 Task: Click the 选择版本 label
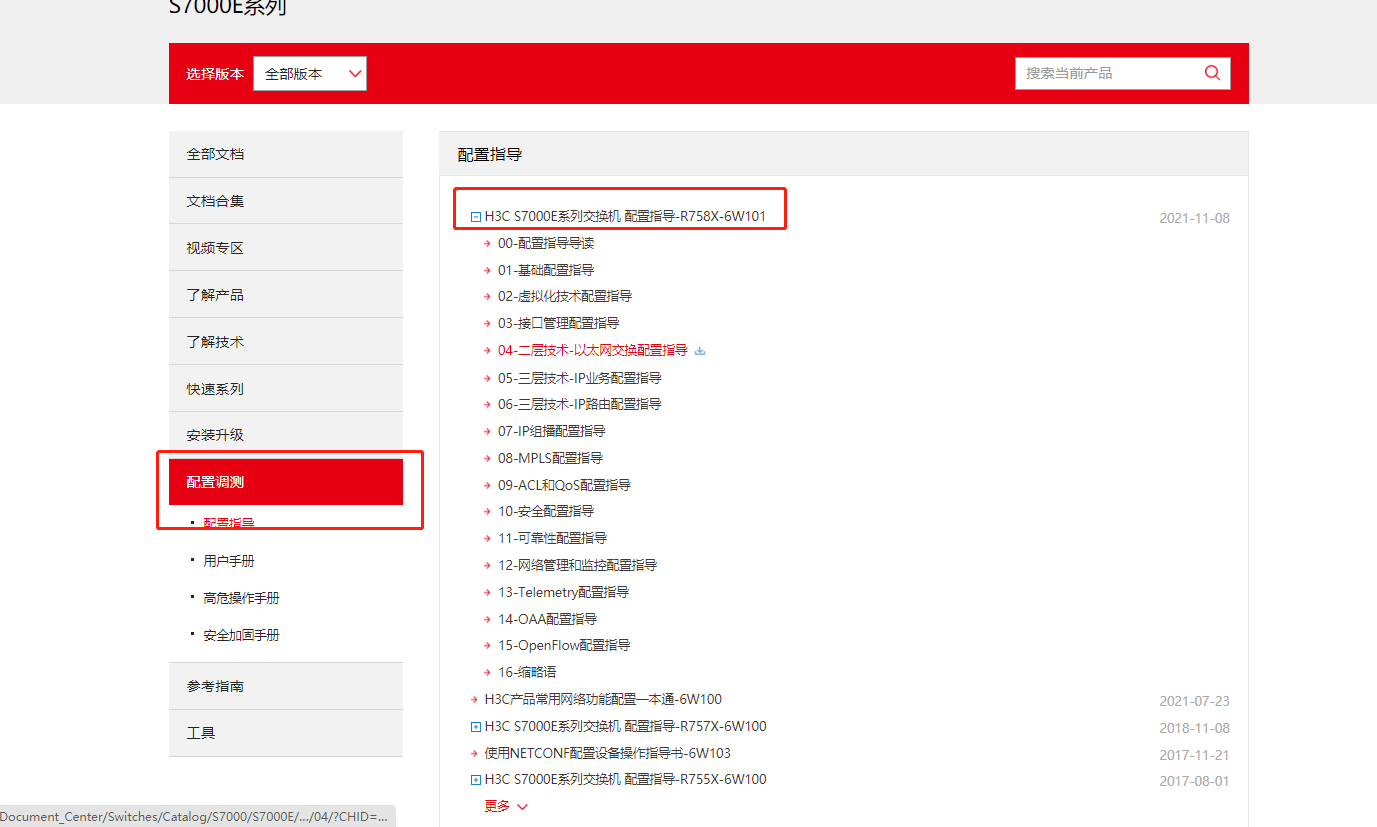[x=215, y=74]
